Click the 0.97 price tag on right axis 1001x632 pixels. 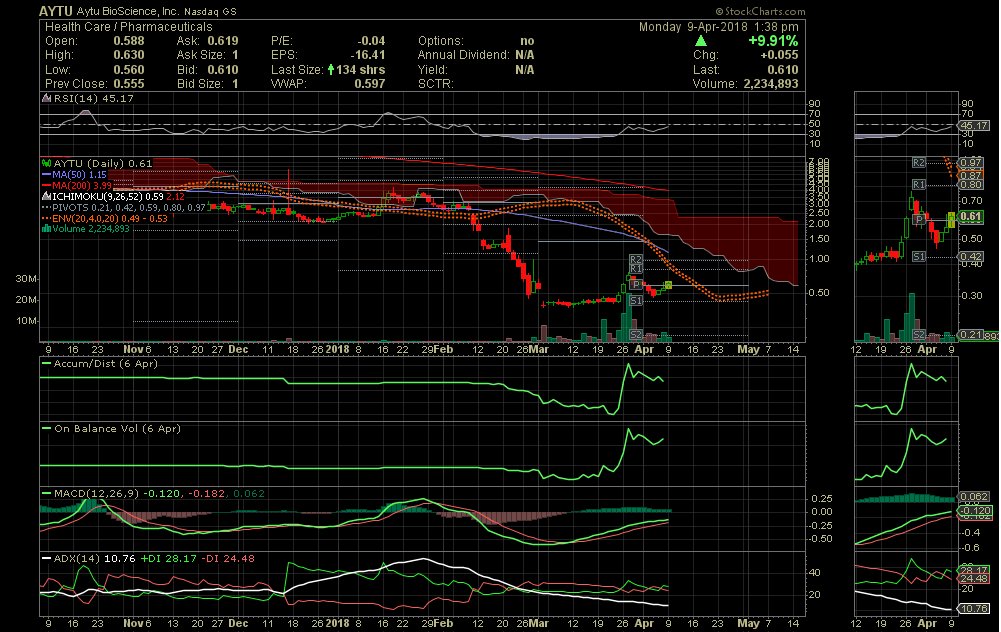pyautogui.click(x=971, y=163)
